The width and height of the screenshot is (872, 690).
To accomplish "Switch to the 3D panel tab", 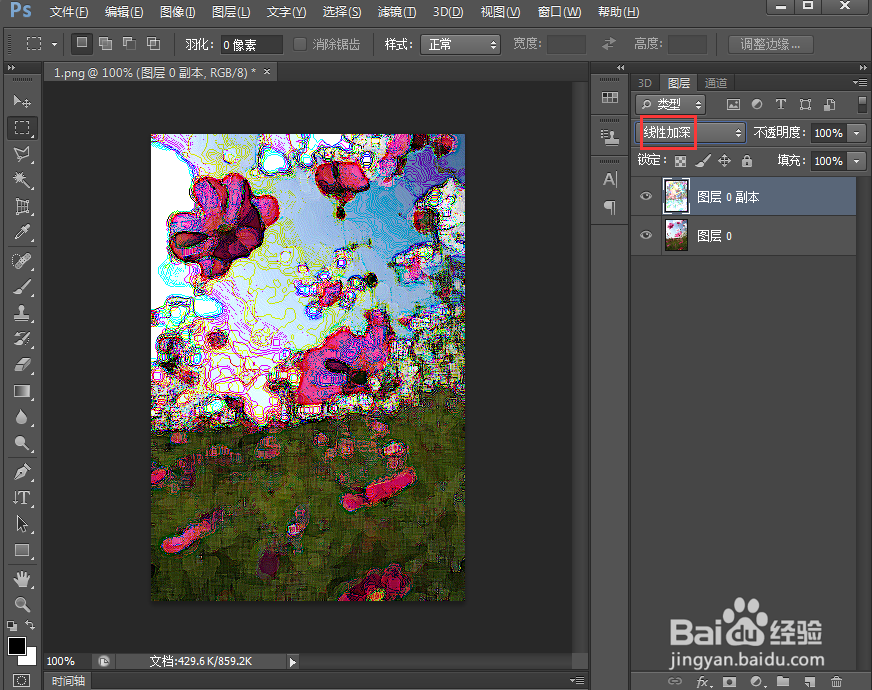I will (645, 83).
